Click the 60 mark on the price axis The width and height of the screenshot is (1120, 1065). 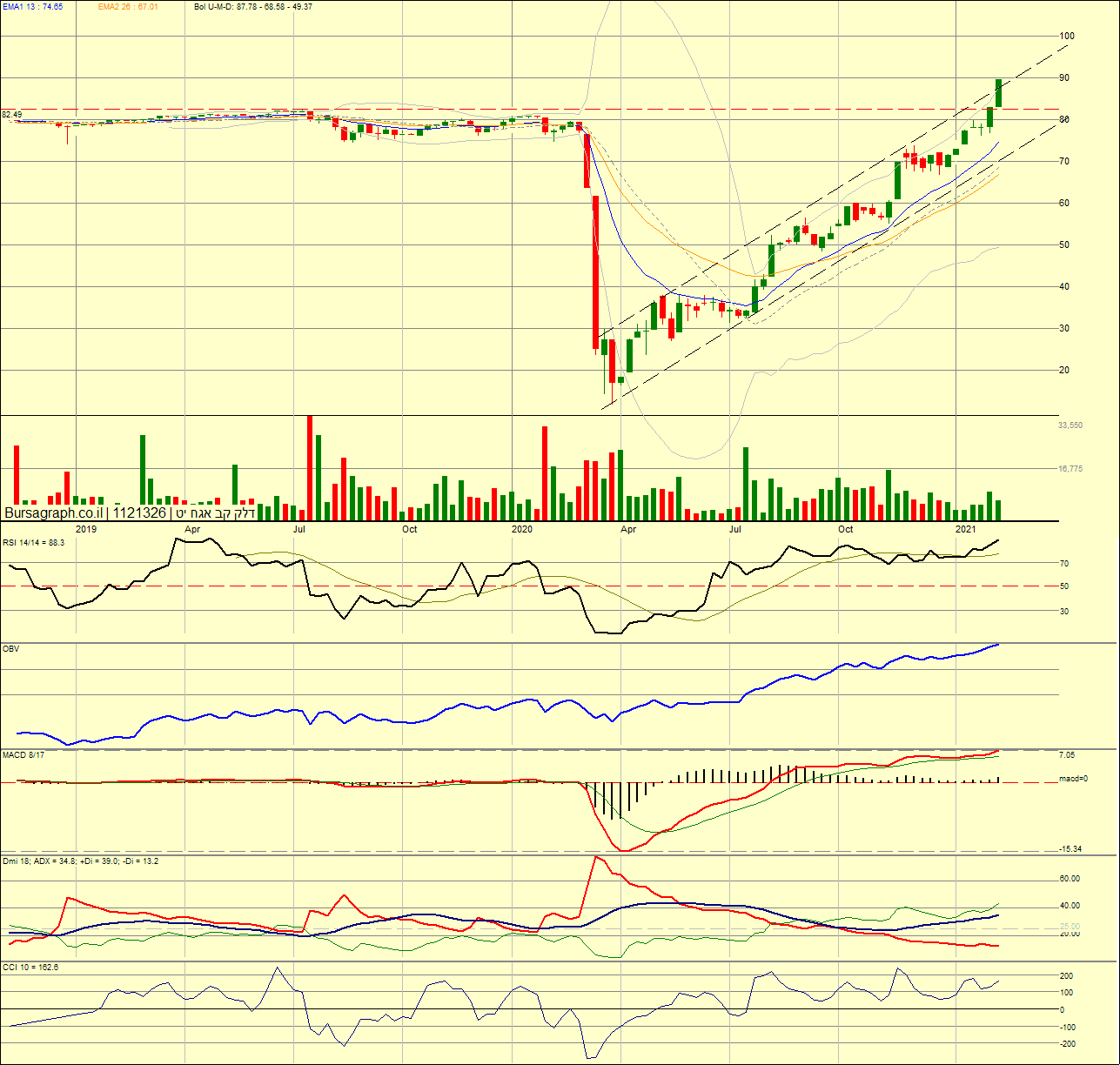click(x=1064, y=204)
